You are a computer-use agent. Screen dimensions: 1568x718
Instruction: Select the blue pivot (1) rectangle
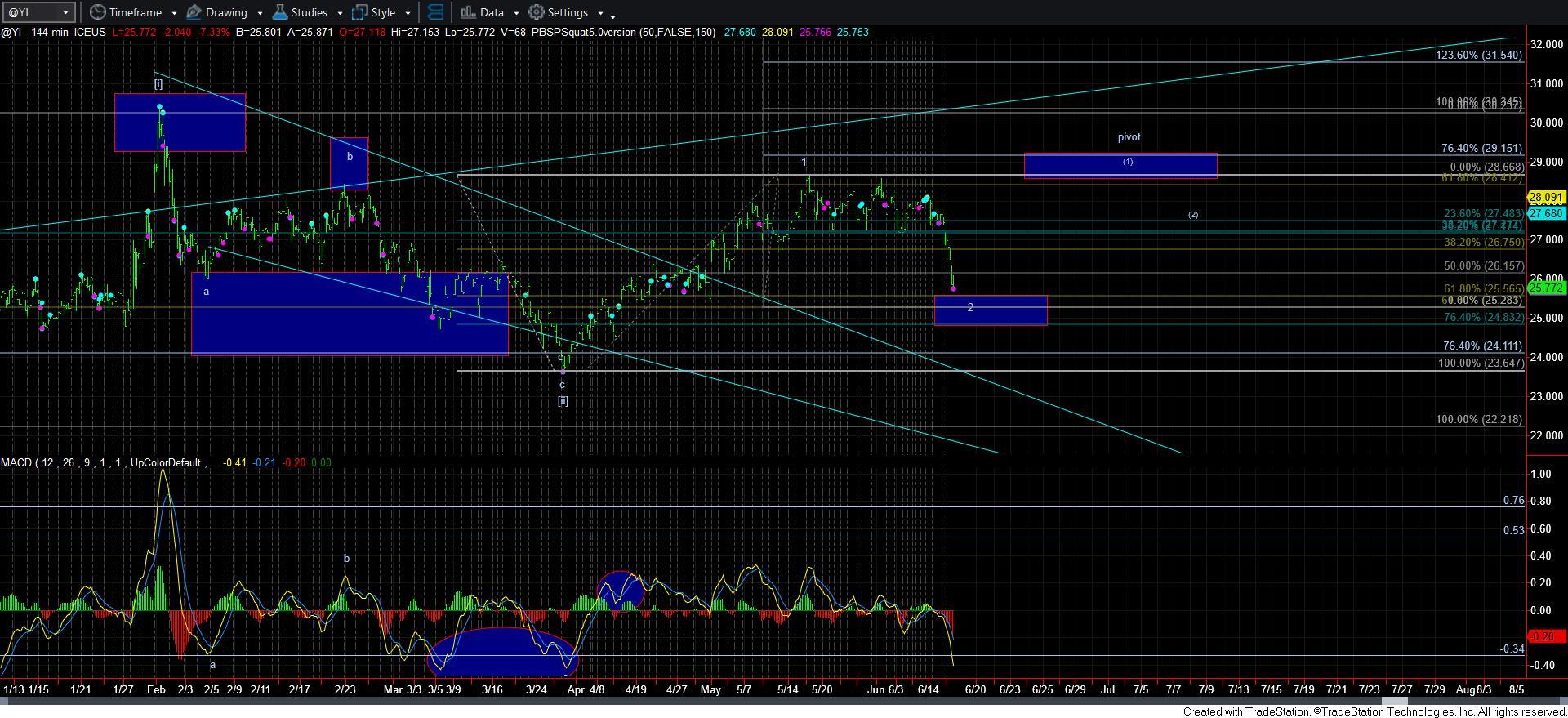click(1120, 166)
